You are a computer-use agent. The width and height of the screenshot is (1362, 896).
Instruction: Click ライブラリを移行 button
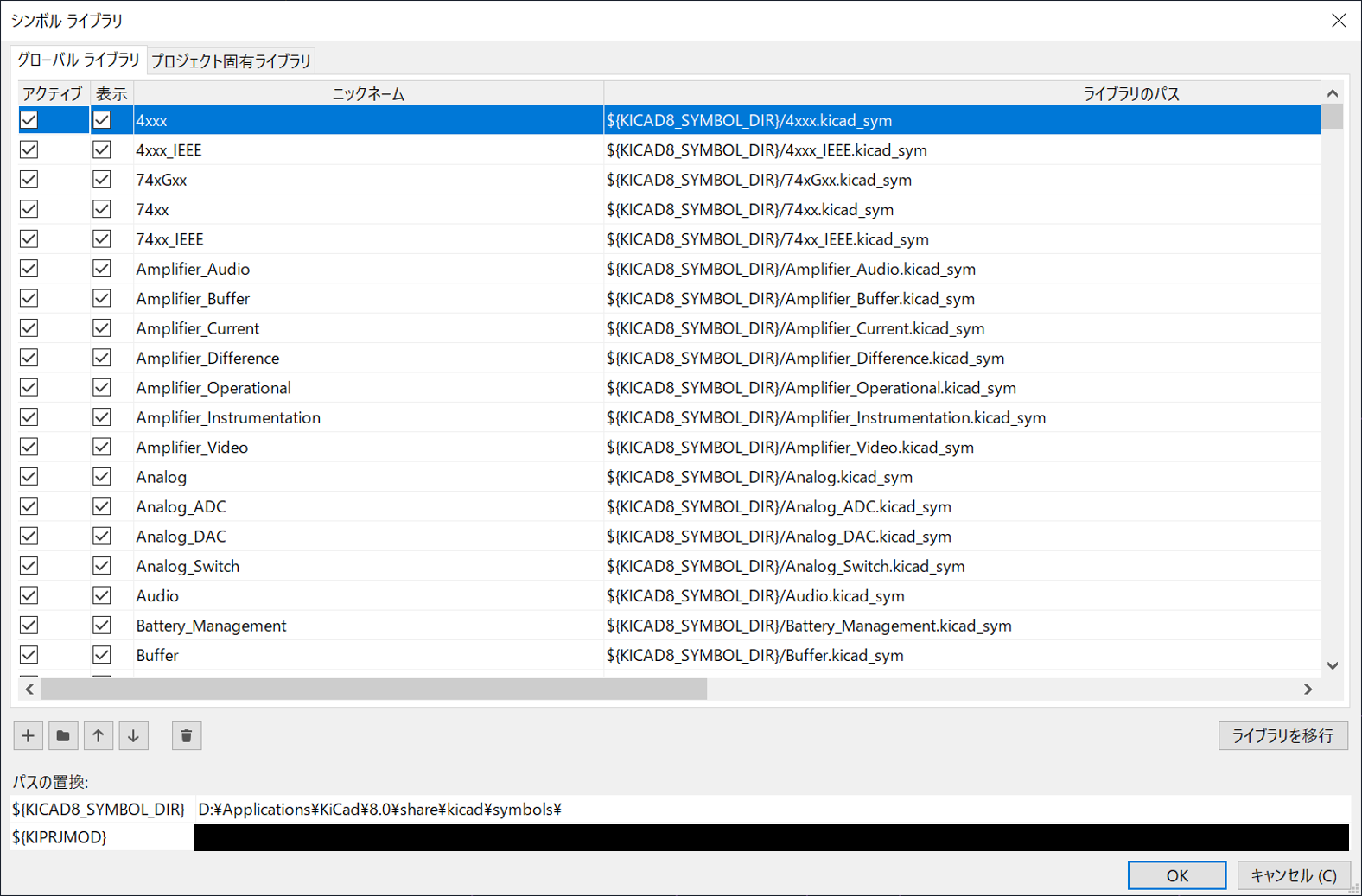[1282, 735]
